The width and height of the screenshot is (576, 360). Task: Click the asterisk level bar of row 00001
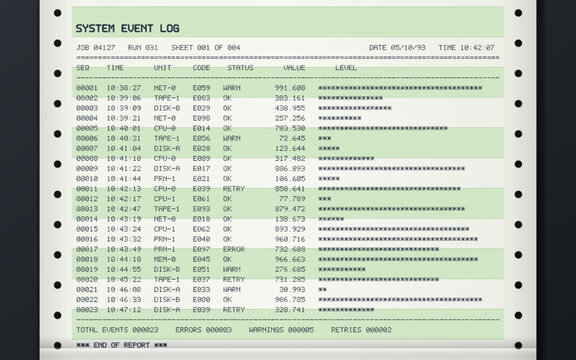400,88
